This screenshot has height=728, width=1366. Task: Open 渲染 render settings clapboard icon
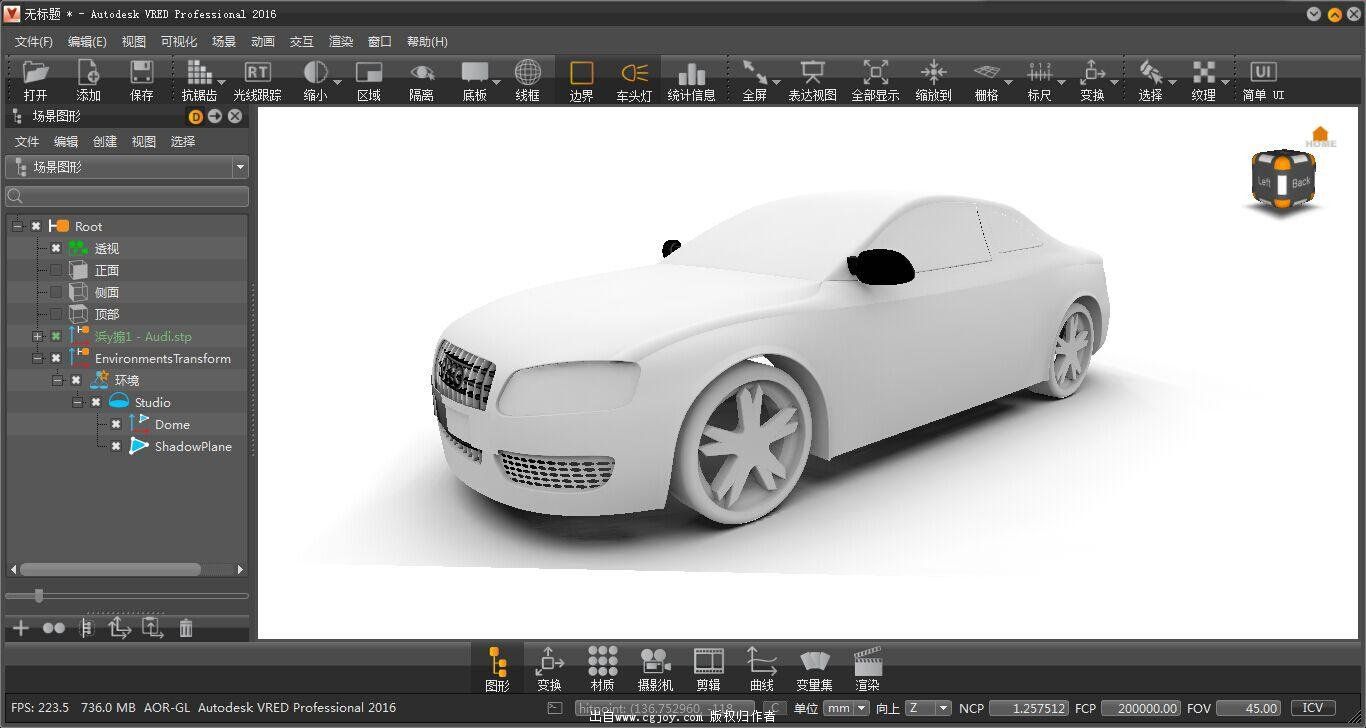tap(867, 661)
